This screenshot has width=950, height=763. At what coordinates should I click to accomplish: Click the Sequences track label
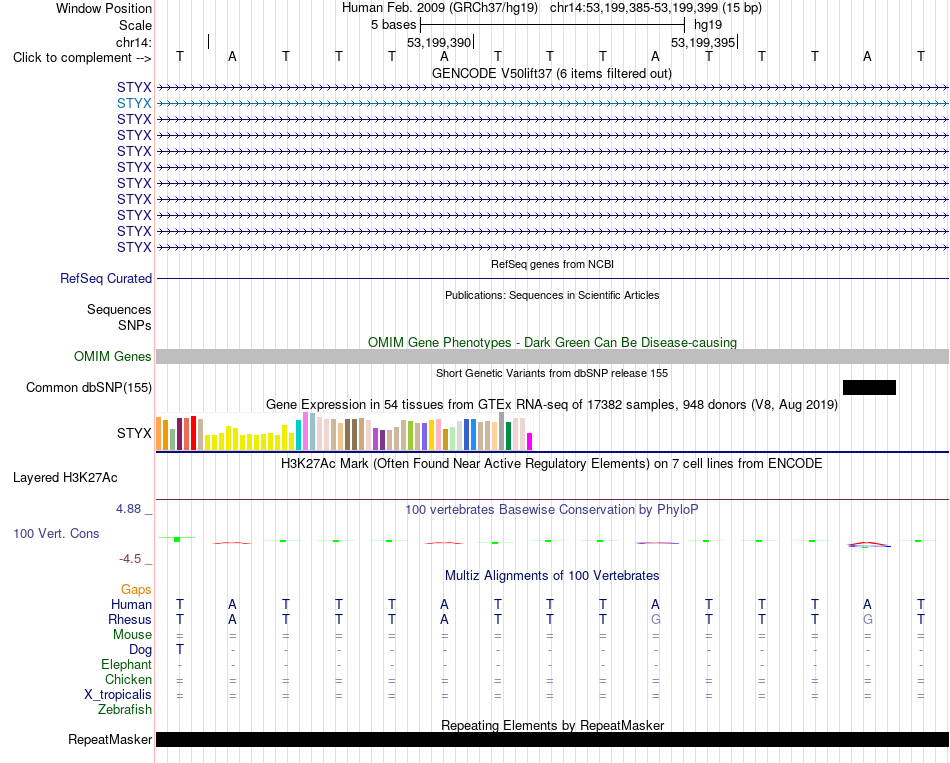[x=119, y=310]
